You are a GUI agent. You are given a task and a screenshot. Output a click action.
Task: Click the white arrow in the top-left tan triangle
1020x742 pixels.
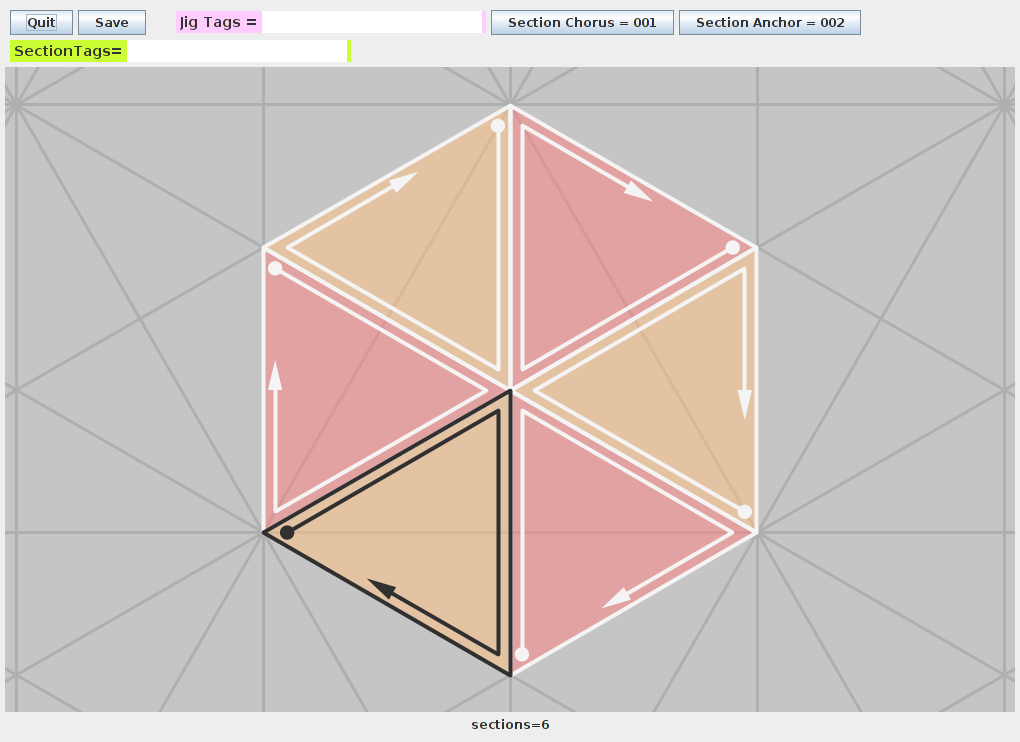pyautogui.click(x=402, y=181)
